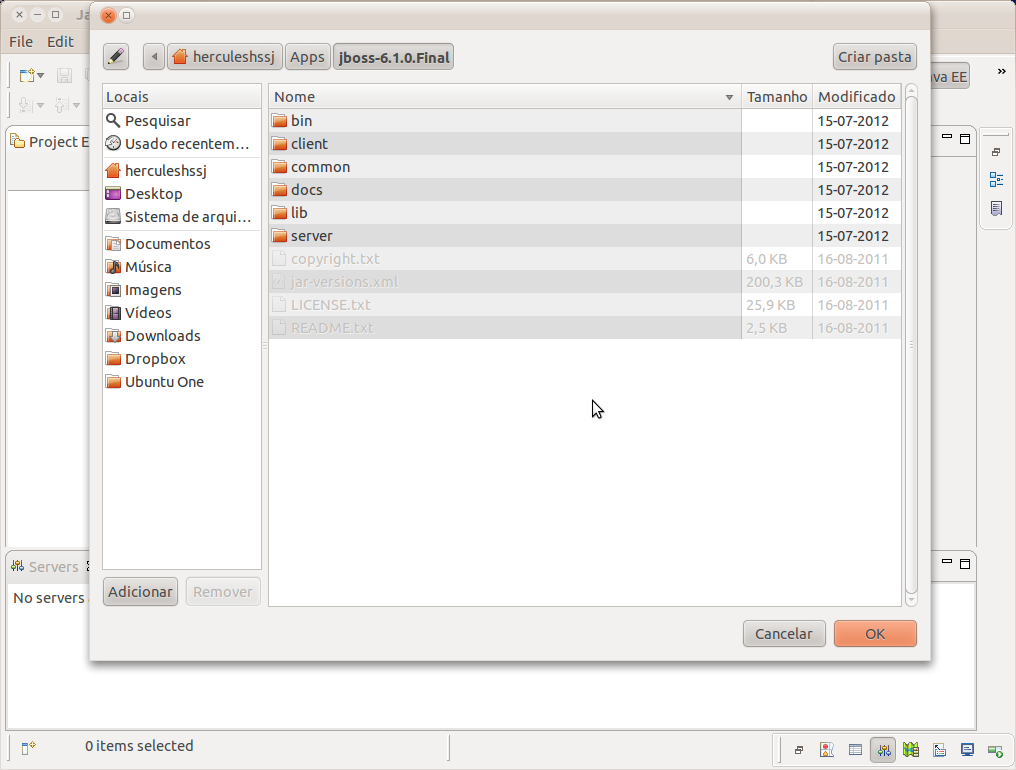1016x770 pixels.
Task: Open the New wizard dropdown arrow
Action: pyautogui.click(x=41, y=76)
